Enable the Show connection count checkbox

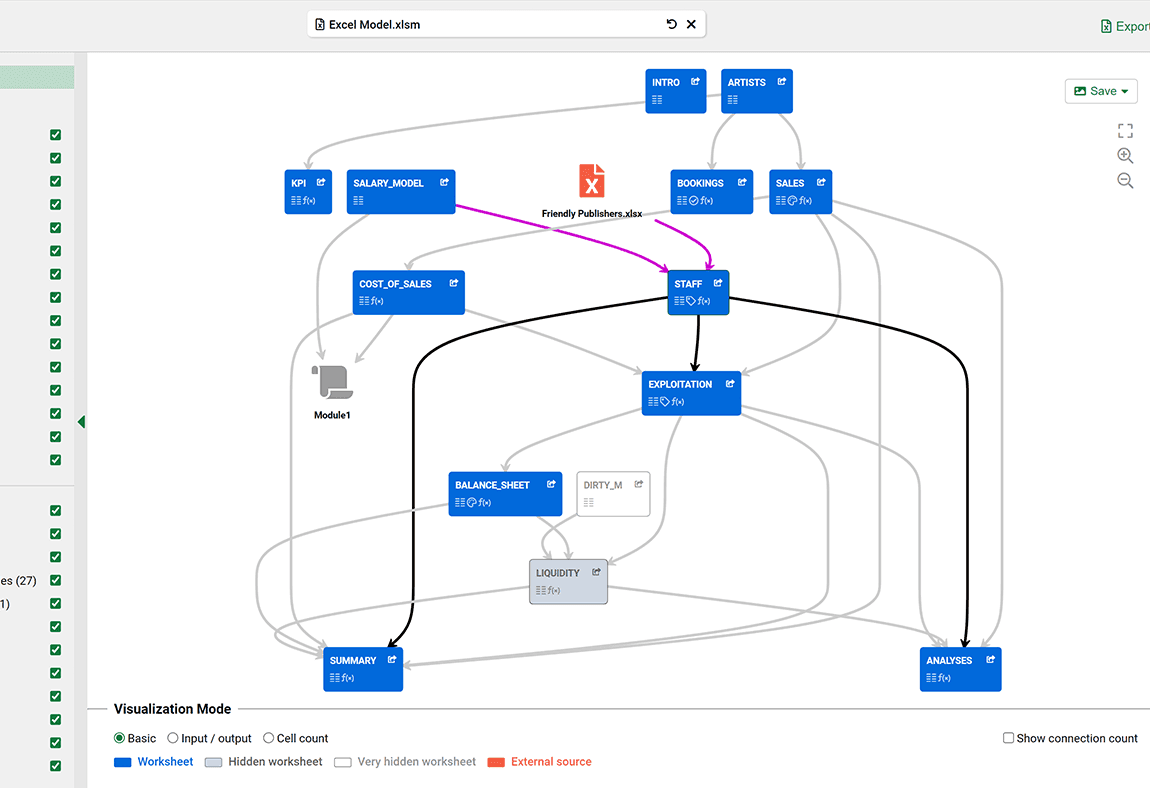pos(1008,737)
